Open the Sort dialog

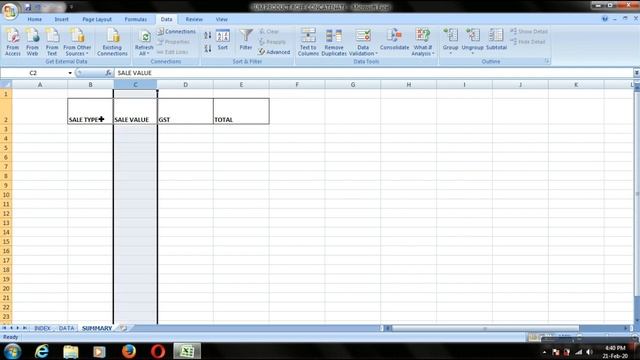coord(223,40)
